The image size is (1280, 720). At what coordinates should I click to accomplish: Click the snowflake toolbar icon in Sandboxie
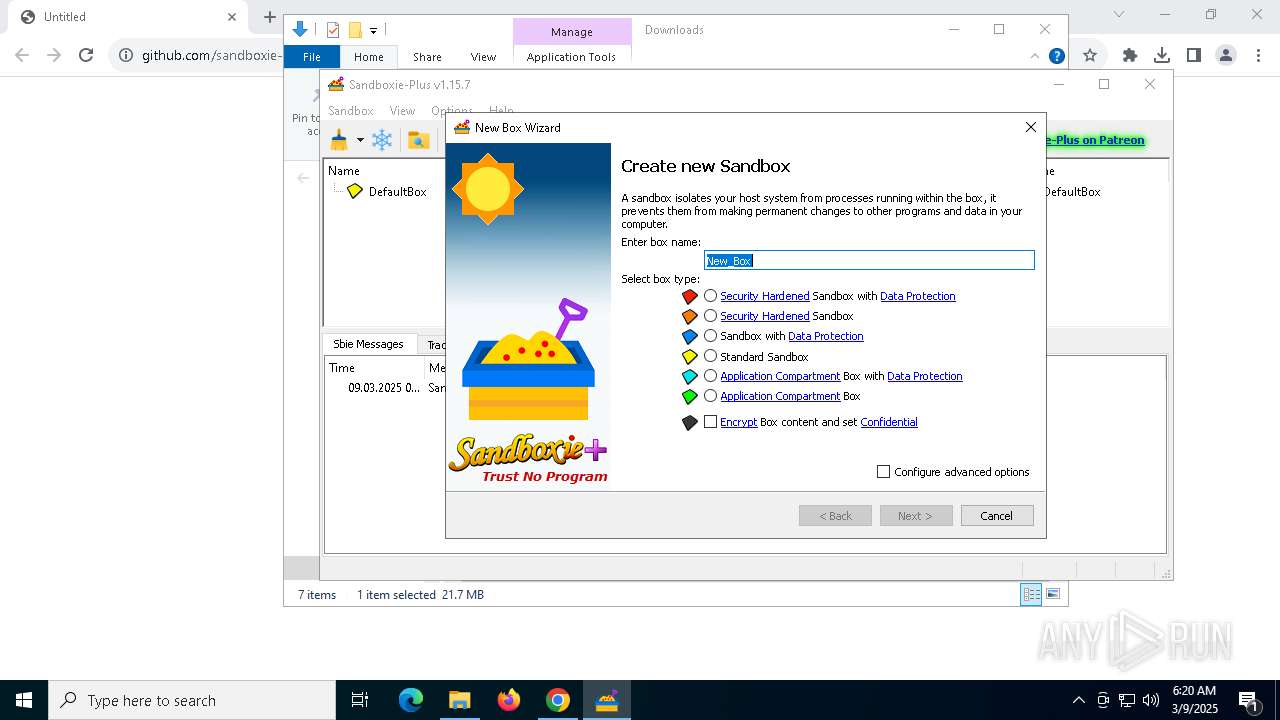382,140
